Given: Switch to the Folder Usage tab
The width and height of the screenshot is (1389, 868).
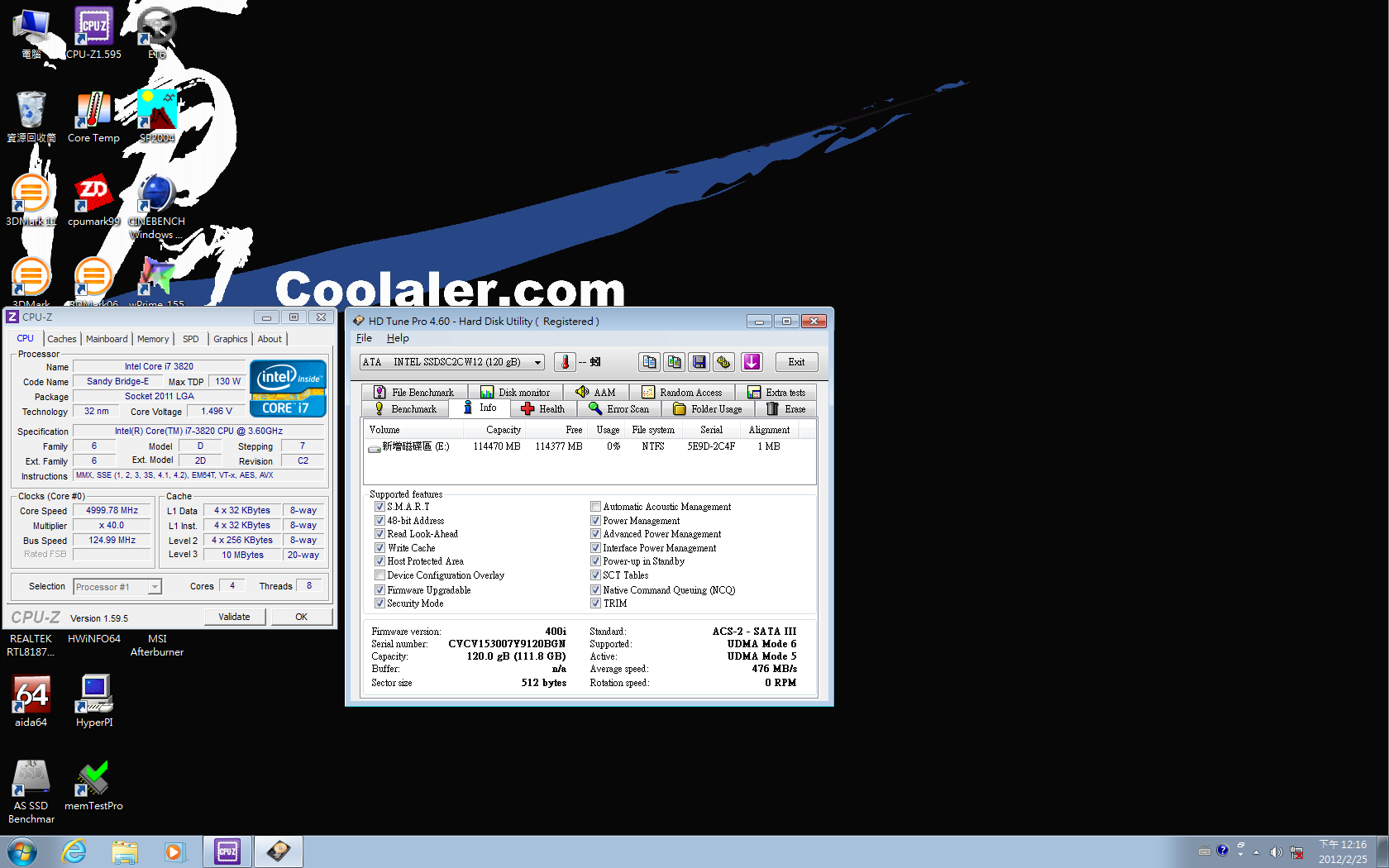Looking at the screenshot, I should [708, 409].
